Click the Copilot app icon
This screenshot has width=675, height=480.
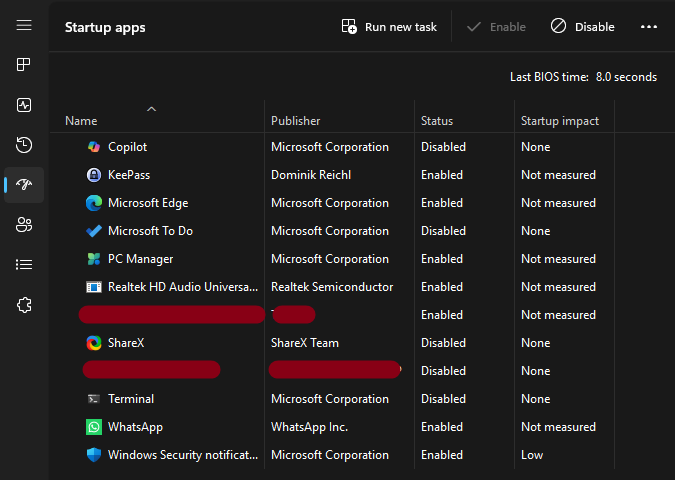pyautogui.click(x=94, y=147)
